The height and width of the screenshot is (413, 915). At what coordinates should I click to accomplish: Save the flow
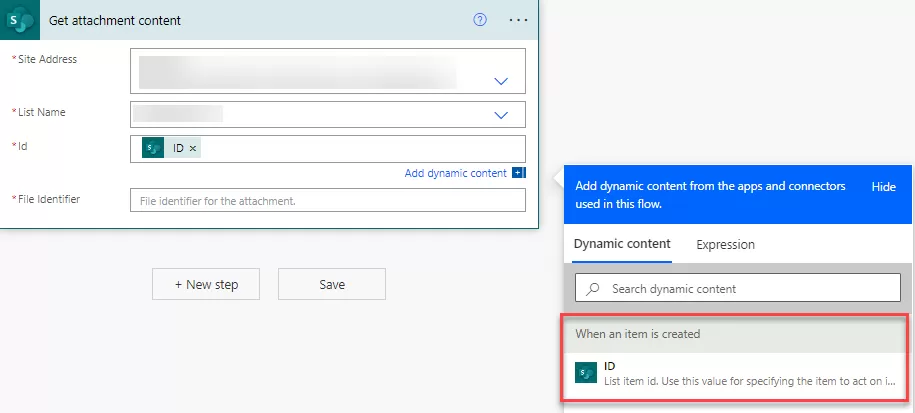pos(331,285)
